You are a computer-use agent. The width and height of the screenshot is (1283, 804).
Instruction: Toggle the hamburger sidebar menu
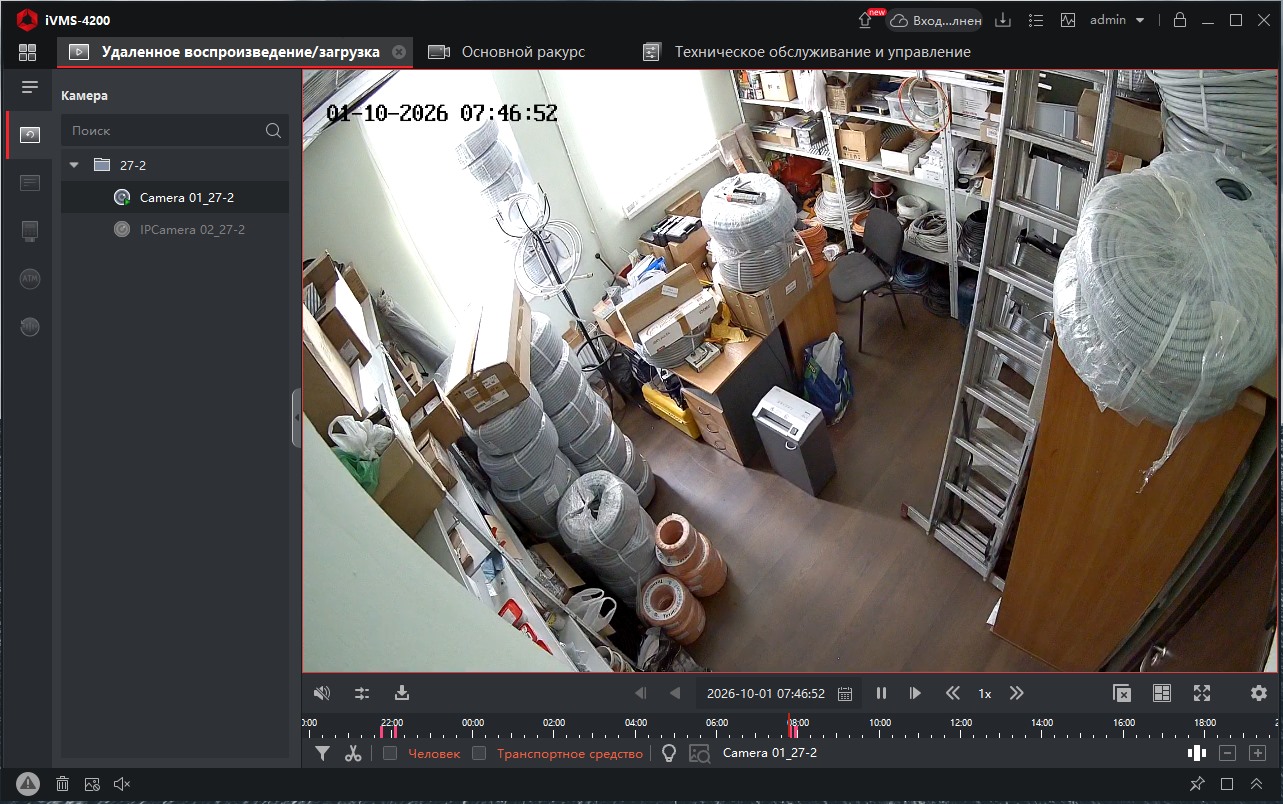click(x=29, y=88)
